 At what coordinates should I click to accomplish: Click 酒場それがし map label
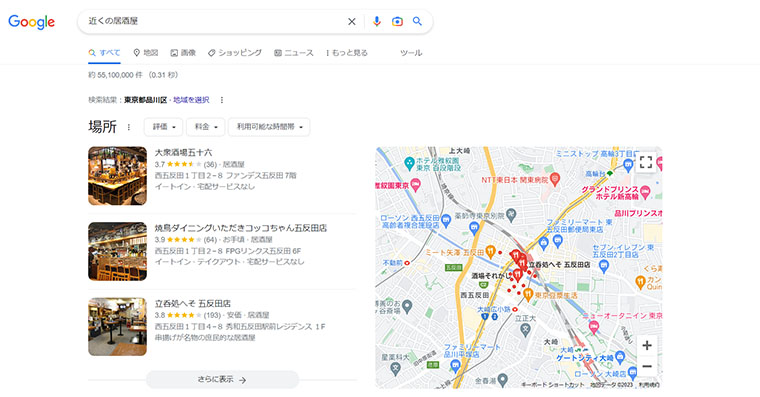(491, 275)
